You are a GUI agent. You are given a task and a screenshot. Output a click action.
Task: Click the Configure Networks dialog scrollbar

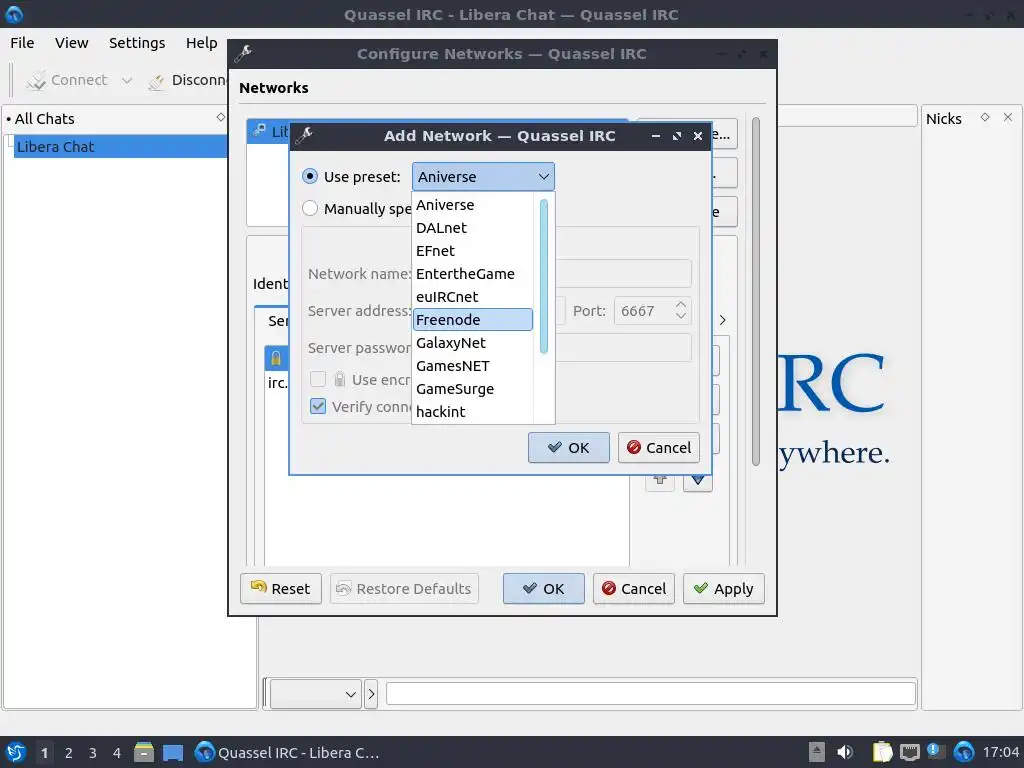[x=756, y=291]
